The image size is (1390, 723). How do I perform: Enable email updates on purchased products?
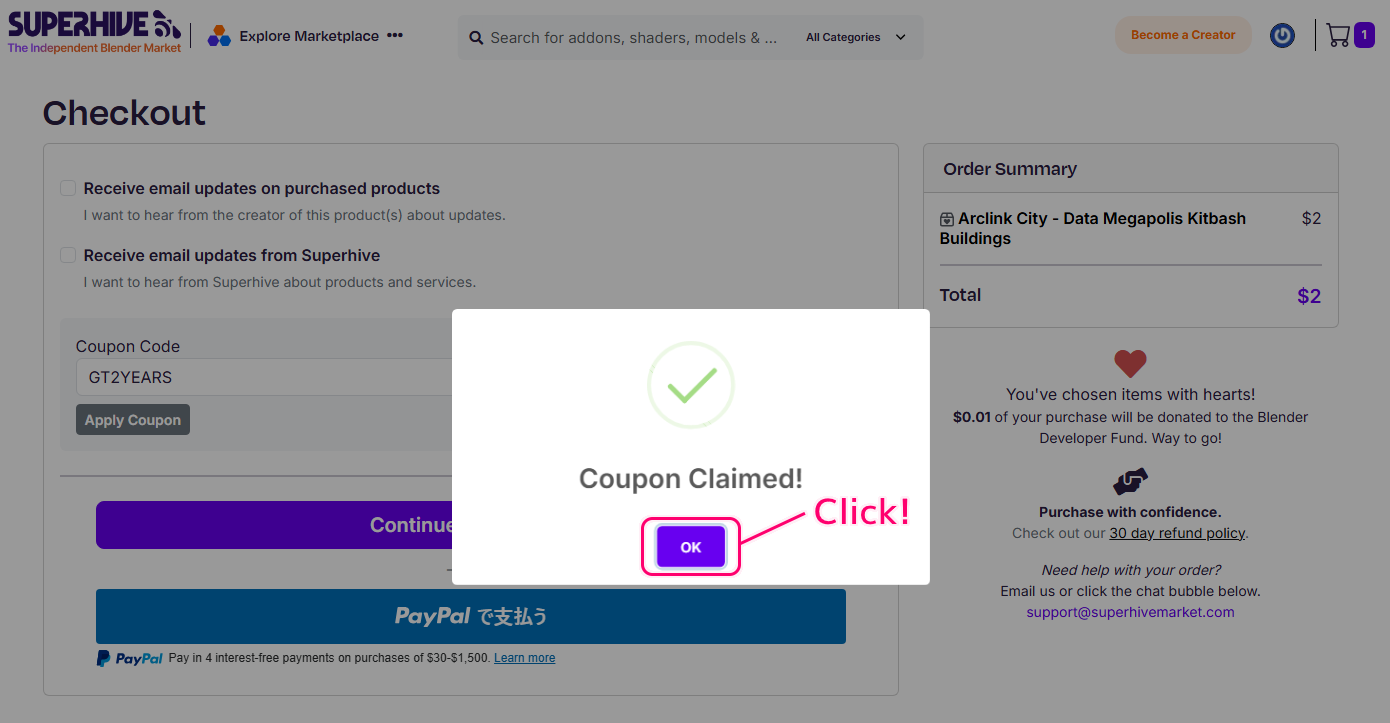[x=68, y=188]
